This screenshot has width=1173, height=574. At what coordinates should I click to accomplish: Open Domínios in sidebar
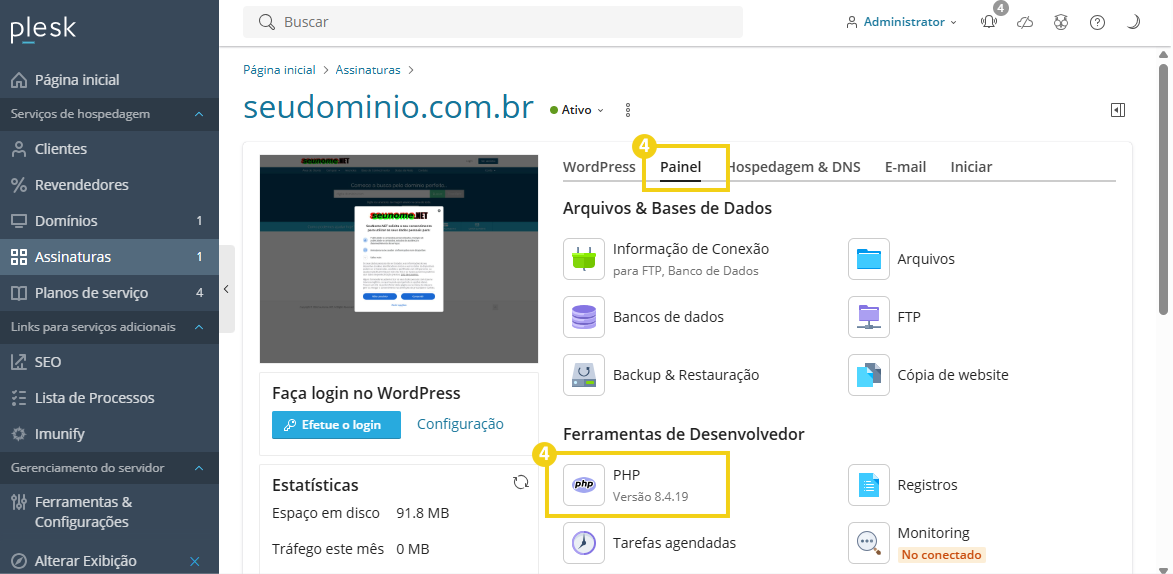coord(109,221)
